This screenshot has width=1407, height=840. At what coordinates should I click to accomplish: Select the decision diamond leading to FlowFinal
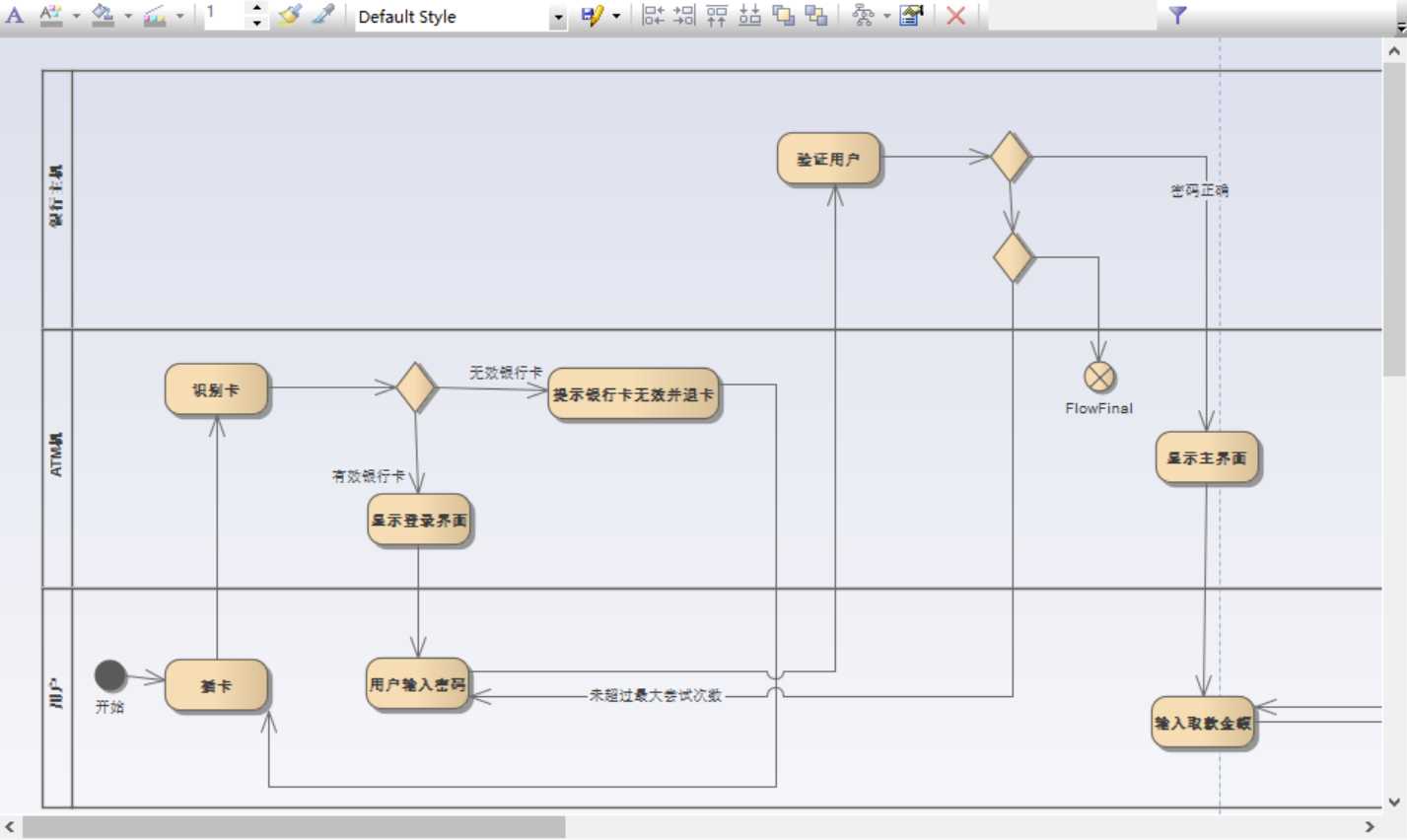point(1013,257)
